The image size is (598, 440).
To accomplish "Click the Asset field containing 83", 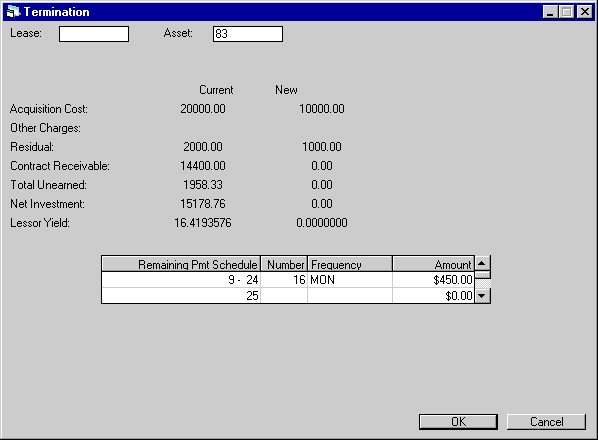I will (248, 34).
